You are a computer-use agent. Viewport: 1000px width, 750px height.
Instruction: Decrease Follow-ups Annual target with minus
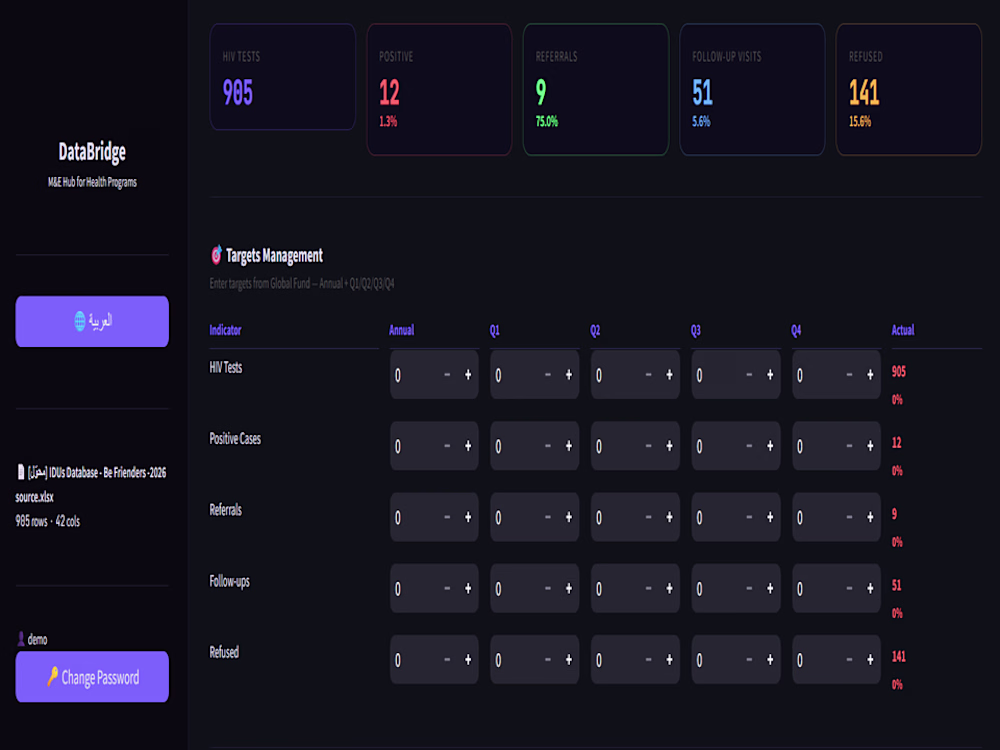point(447,589)
